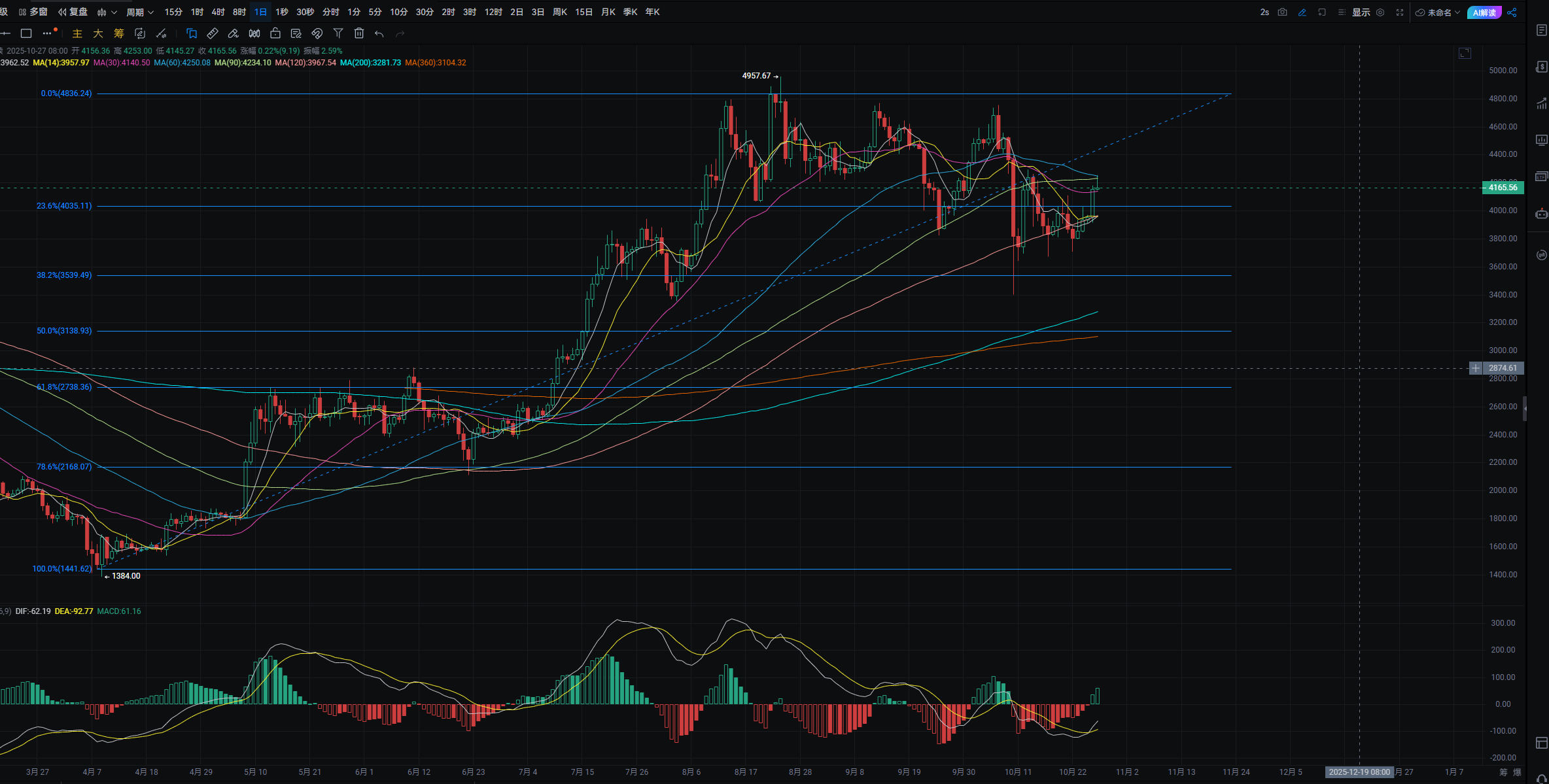Click the filter funnel icon
The width and height of the screenshot is (1549, 784).
click(x=338, y=33)
